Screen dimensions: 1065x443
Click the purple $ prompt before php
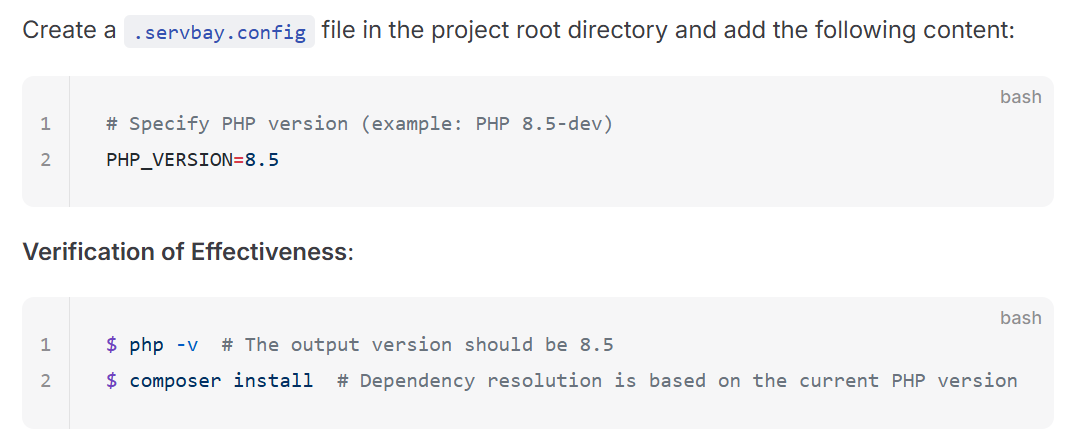click(111, 344)
